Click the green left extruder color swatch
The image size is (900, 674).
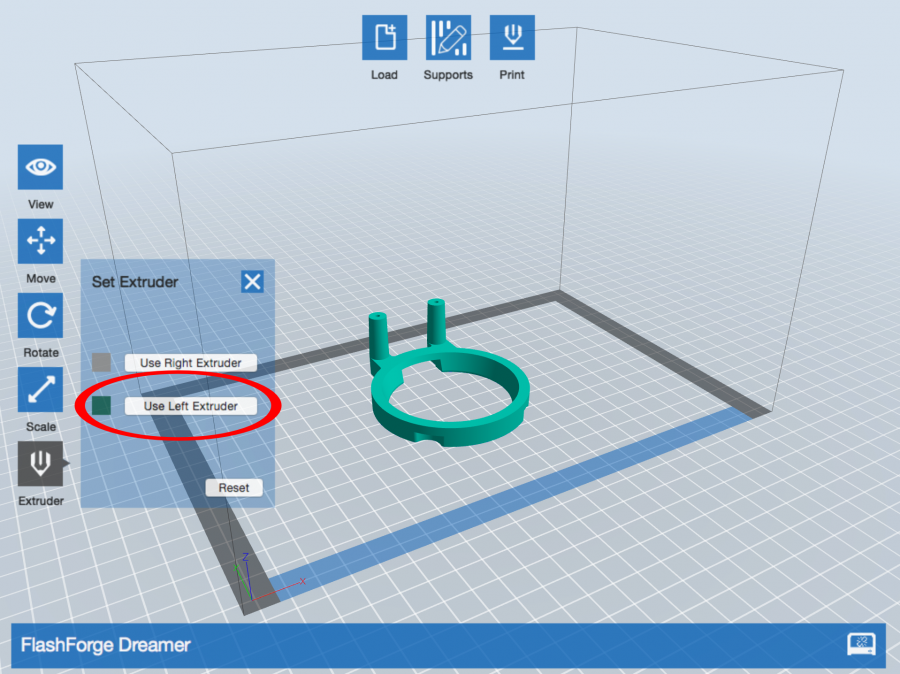tap(102, 405)
